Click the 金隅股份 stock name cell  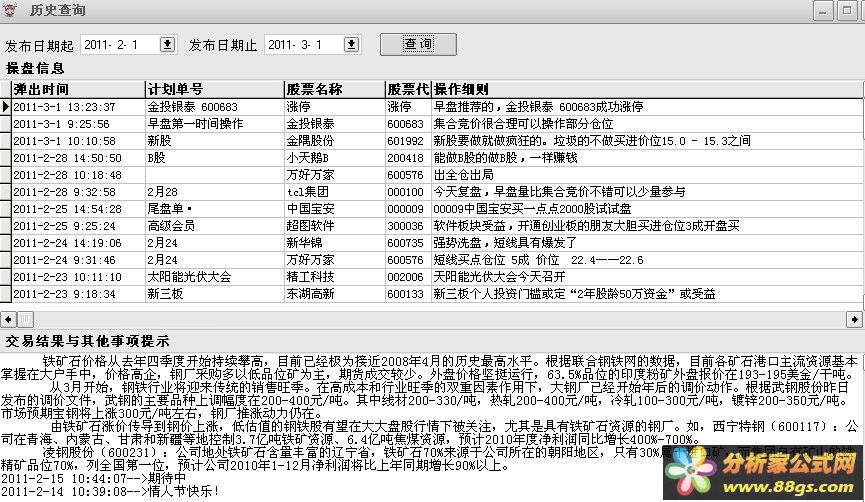point(335,141)
